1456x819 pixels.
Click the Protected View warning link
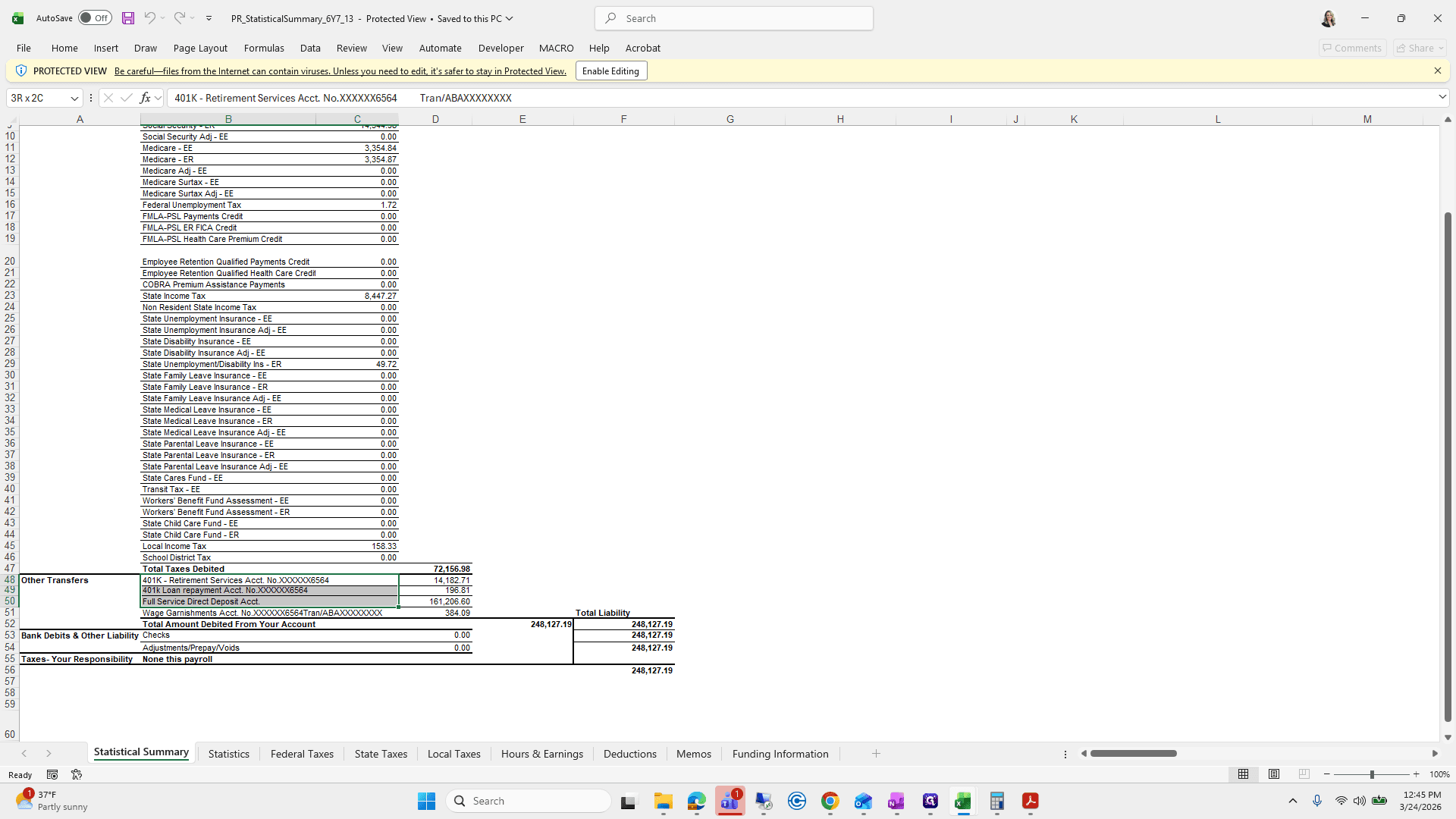340,71
